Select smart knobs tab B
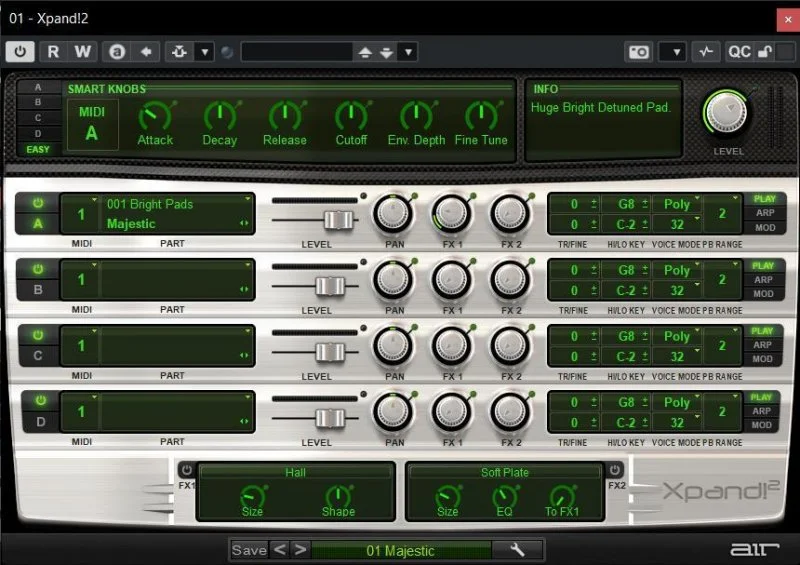800x565 pixels. pos(38,102)
